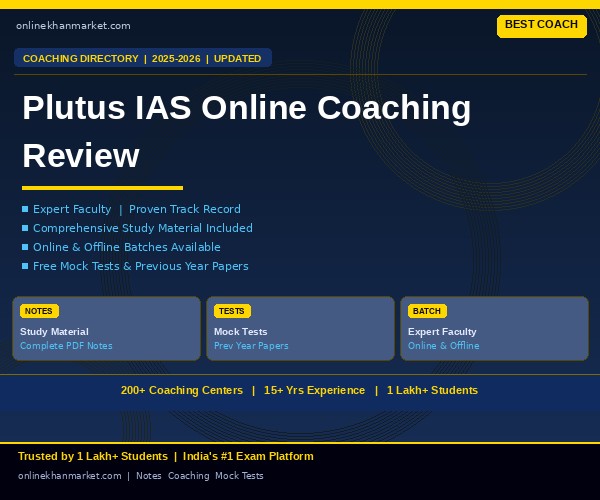Viewport: 600px width, 500px height.
Task: Click Complete PDF Notes subtitle
Action: pos(66,345)
